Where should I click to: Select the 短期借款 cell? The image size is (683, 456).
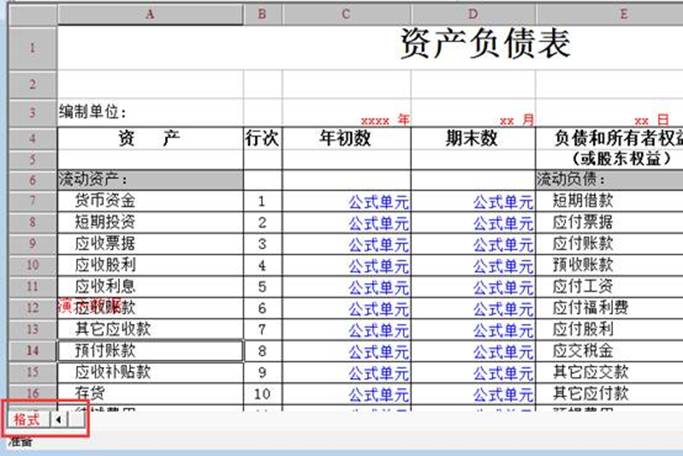coord(609,201)
